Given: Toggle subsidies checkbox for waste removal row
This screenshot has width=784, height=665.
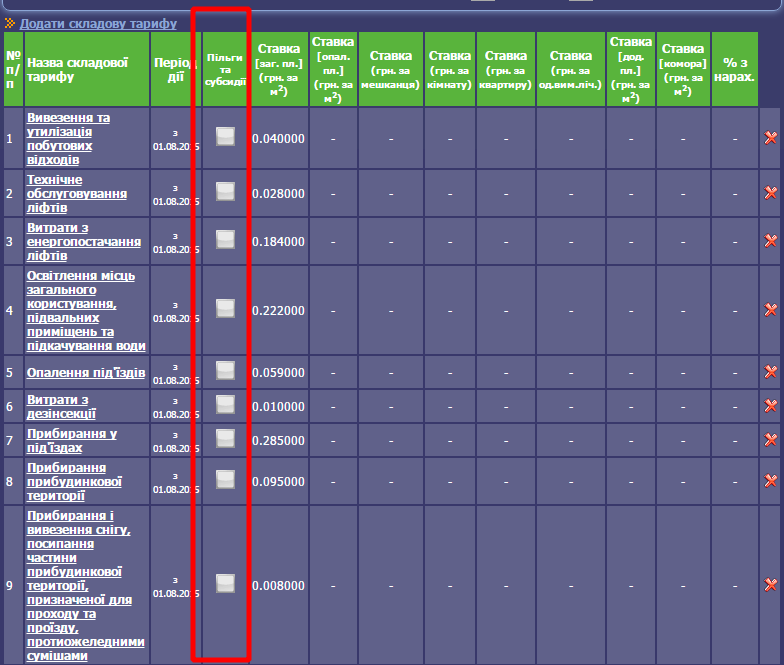Looking at the screenshot, I should [x=225, y=137].
